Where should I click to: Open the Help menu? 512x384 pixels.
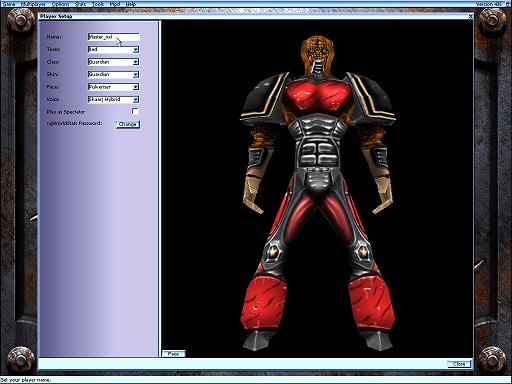tap(131, 4)
